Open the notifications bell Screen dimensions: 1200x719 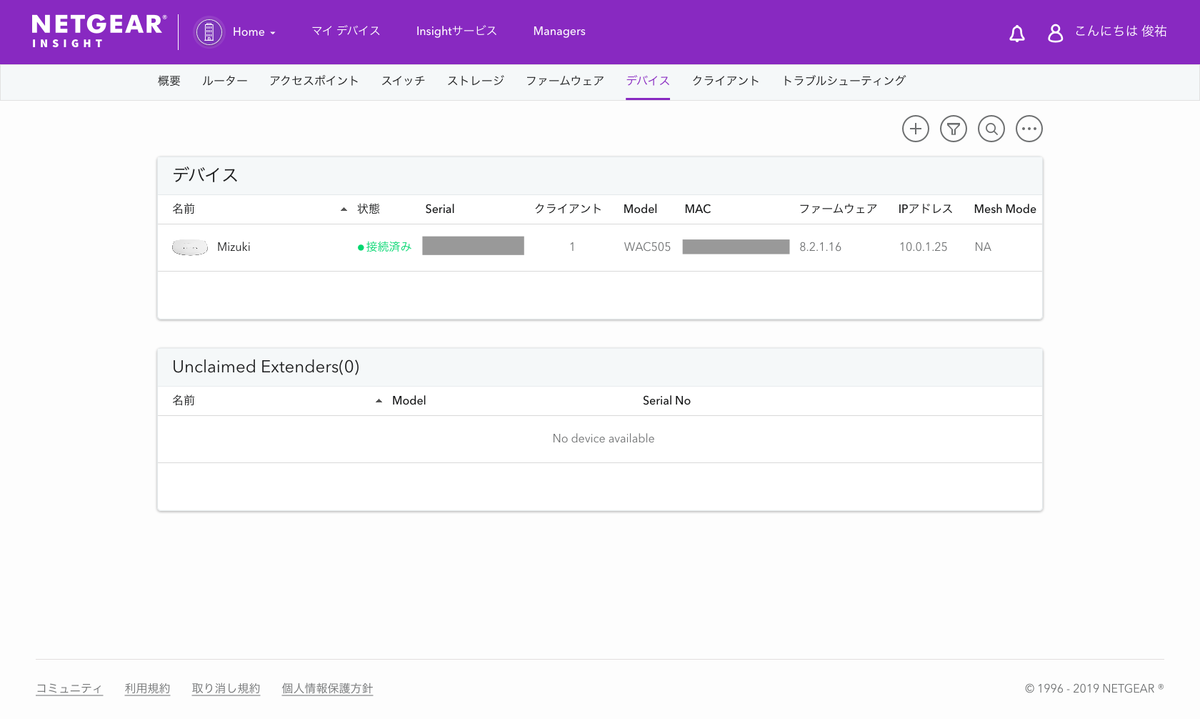pos(1017,33)
